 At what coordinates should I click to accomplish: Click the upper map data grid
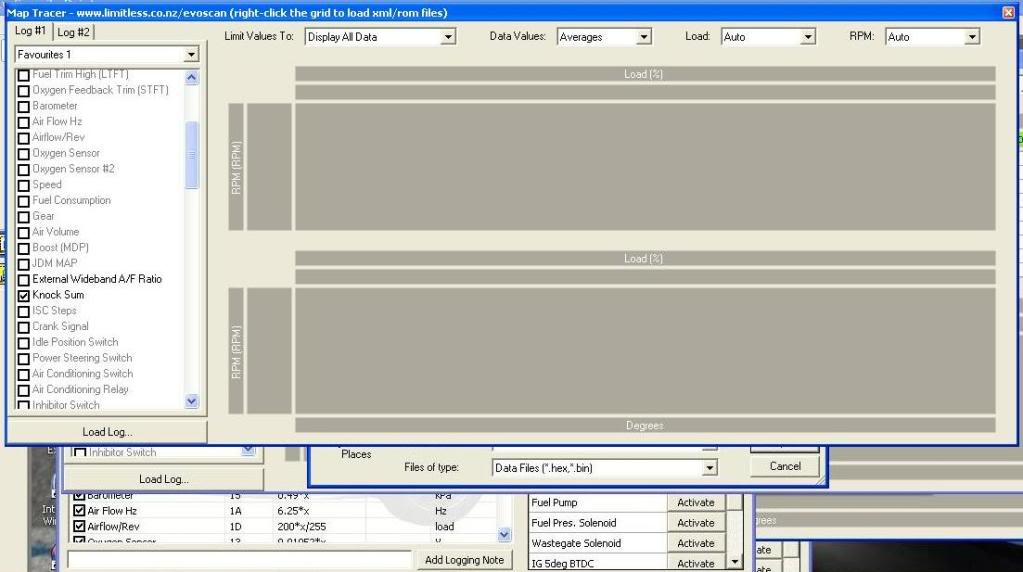(x=645, y=167)
